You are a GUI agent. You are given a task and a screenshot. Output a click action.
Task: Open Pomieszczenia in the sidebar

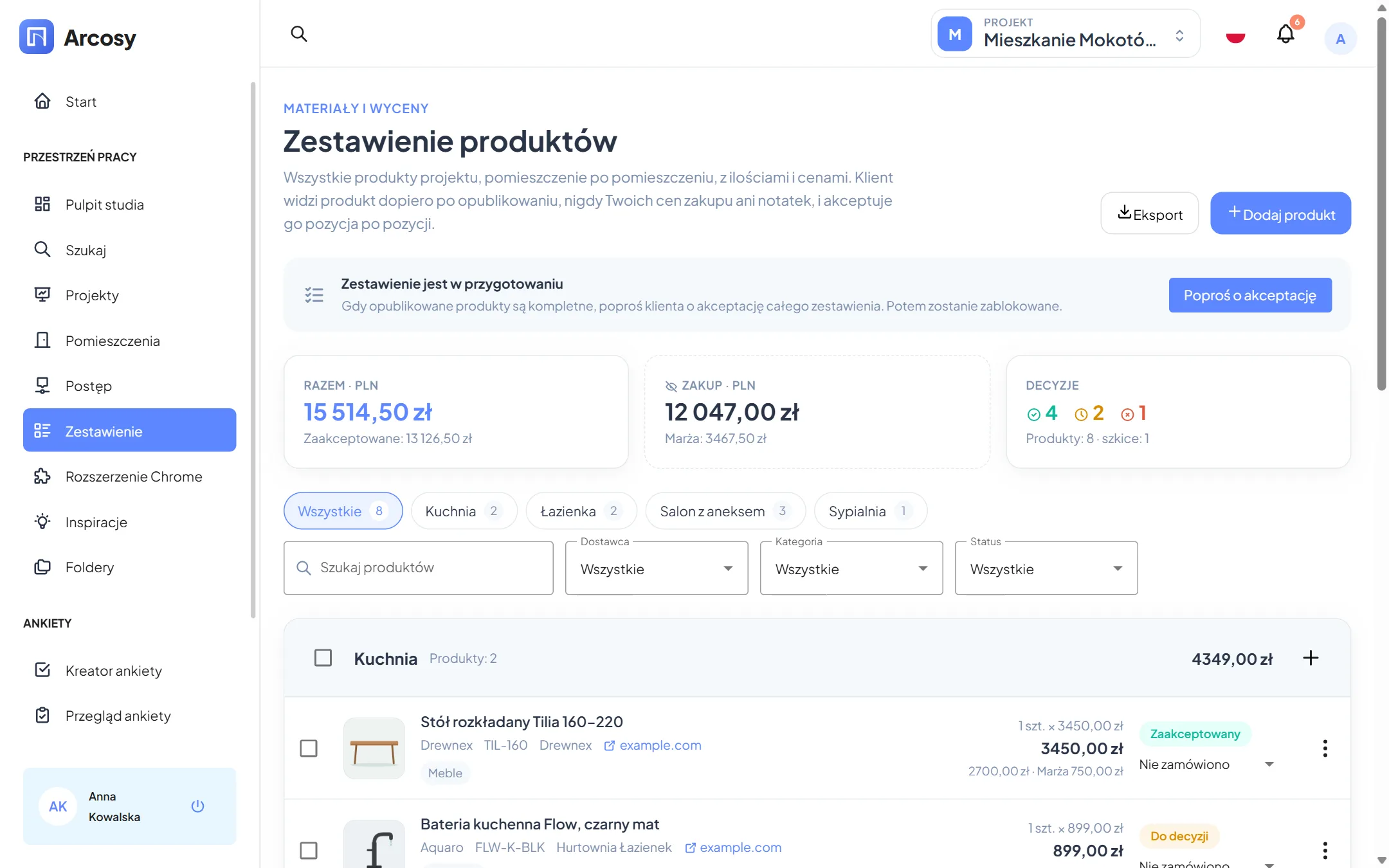(x=129, y=341)
